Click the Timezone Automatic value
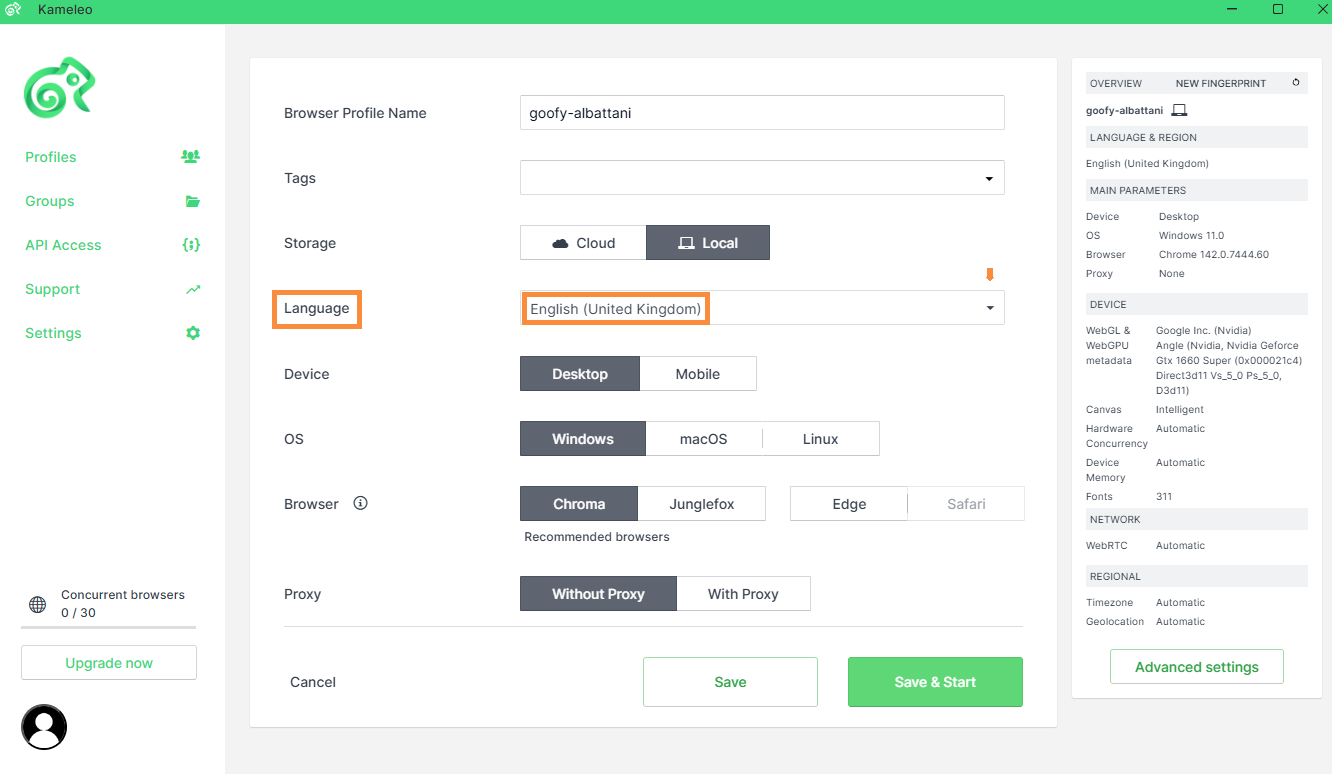The width and height of the screenshot is (1332, 774). pos(1181,603)
